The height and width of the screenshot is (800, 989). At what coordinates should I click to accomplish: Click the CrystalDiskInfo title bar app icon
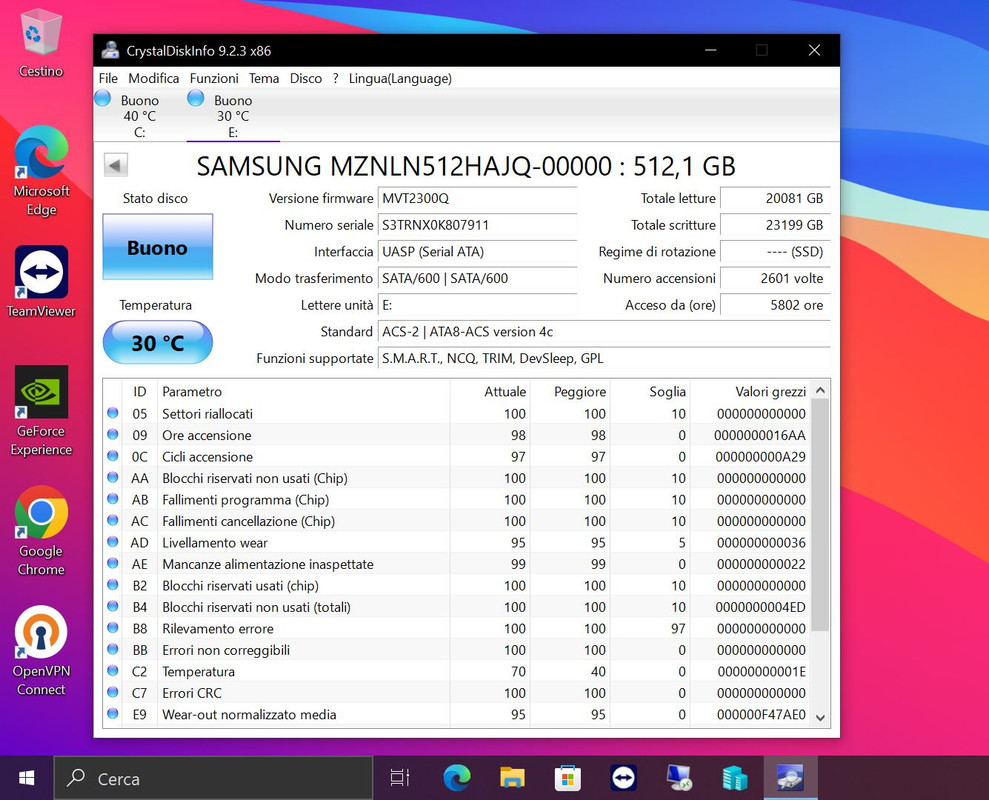point(110,50)
